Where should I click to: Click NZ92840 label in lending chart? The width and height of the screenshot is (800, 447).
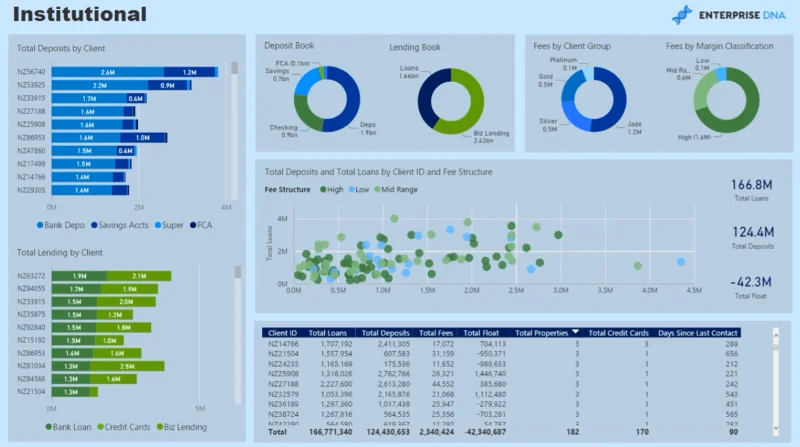pyautogui.click(x=31, y=327)
